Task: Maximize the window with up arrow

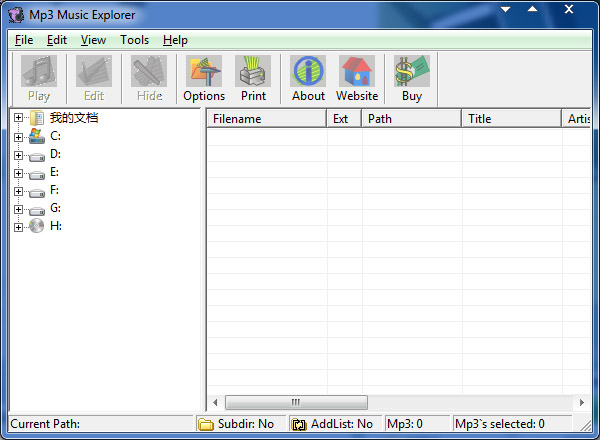Action: point(532,9)
